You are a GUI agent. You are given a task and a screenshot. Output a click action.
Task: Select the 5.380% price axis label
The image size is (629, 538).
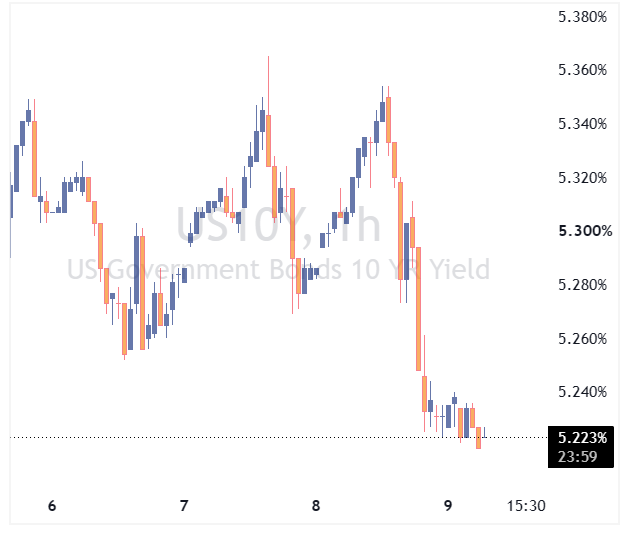pos(582,17)
